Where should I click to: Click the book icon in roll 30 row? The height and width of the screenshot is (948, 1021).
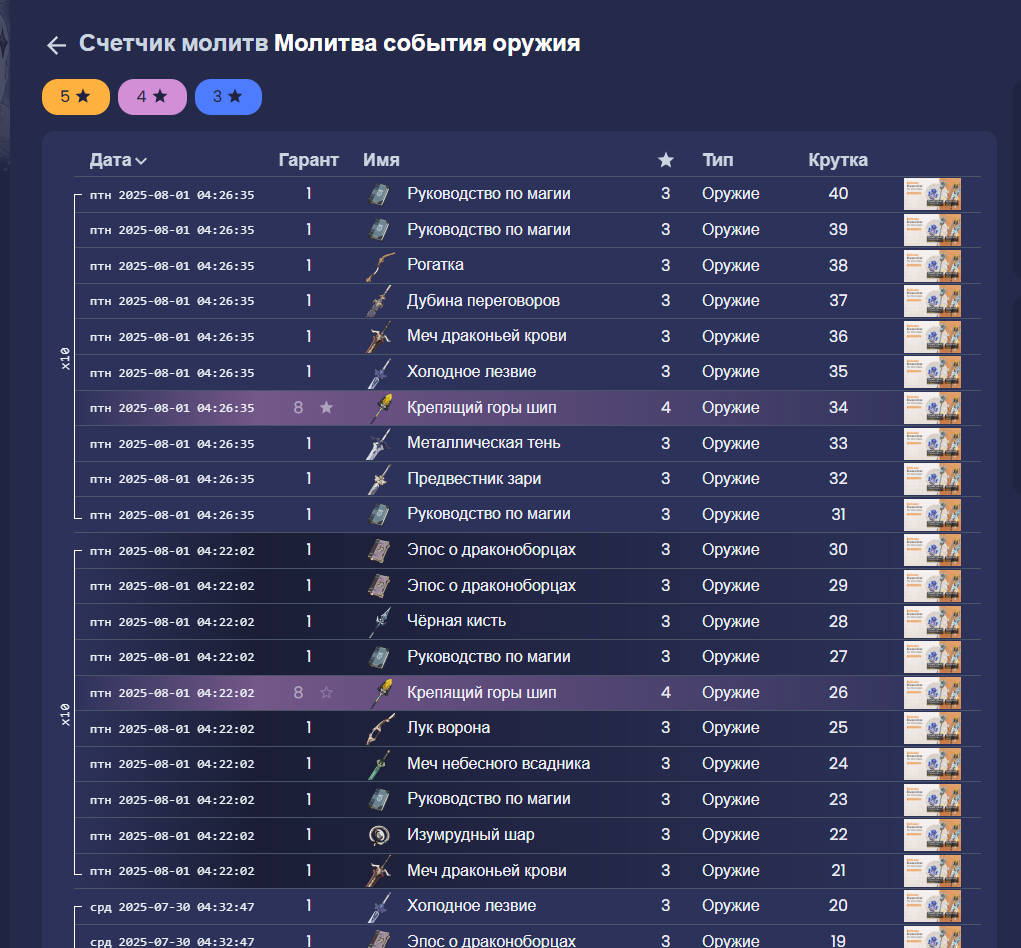[x=379, y=550]
